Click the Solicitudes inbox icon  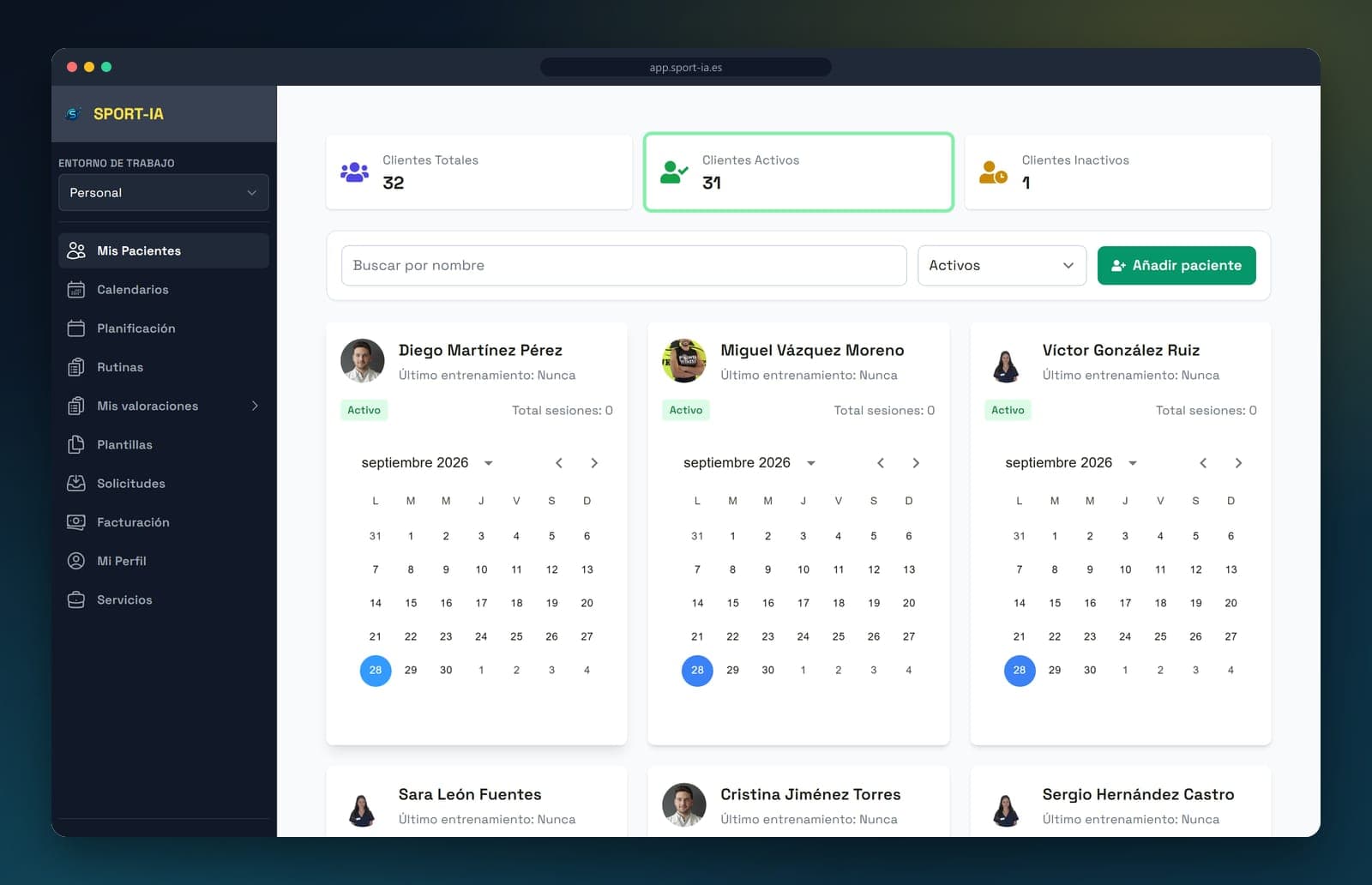coord(76,483)
